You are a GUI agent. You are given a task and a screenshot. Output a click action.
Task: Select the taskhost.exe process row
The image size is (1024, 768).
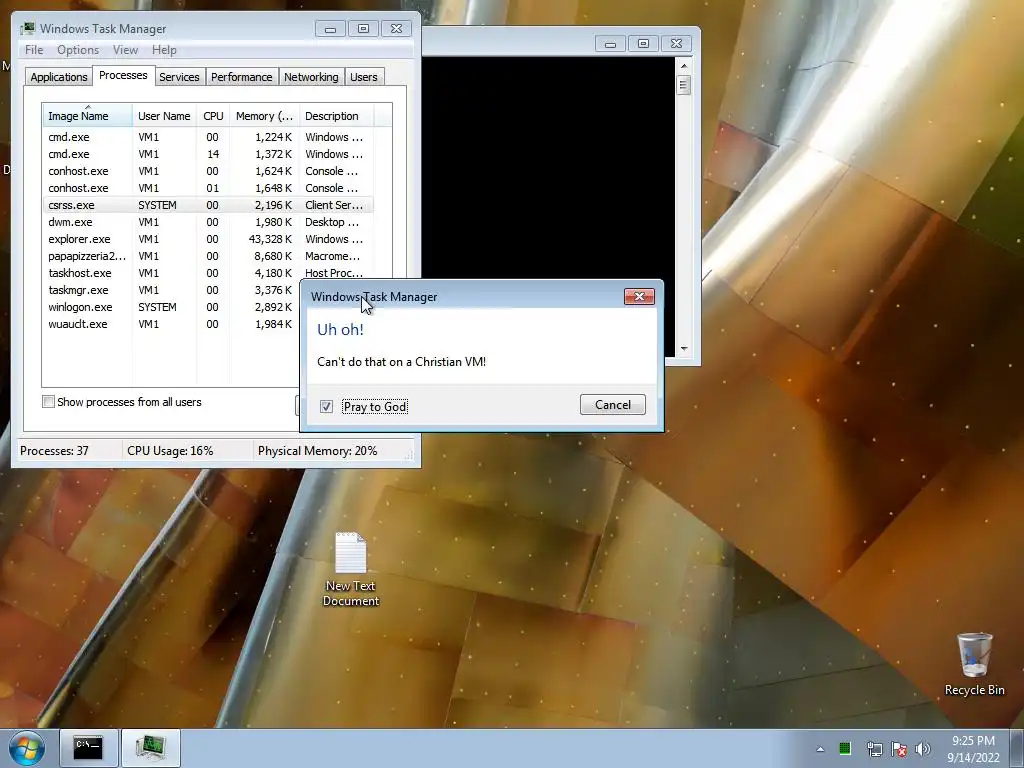pos(208,273)
